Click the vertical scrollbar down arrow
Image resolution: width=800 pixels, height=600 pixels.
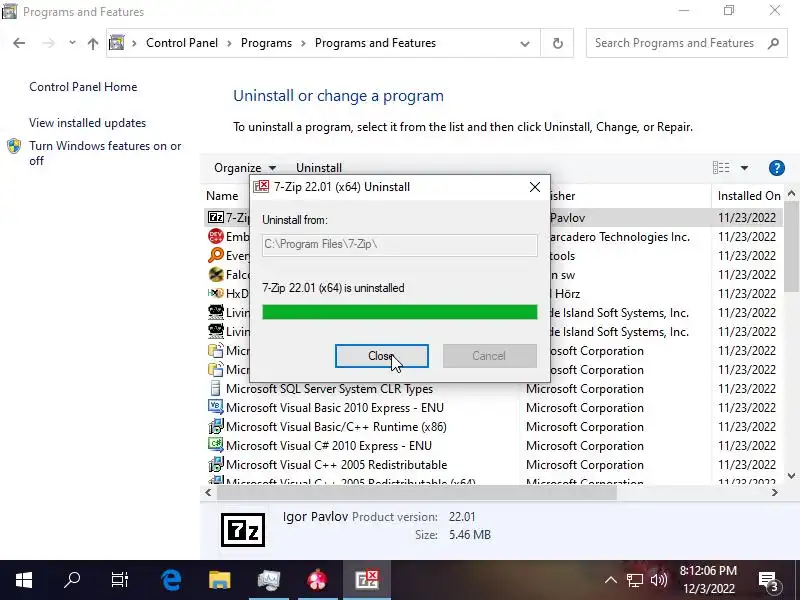[791, 476]
